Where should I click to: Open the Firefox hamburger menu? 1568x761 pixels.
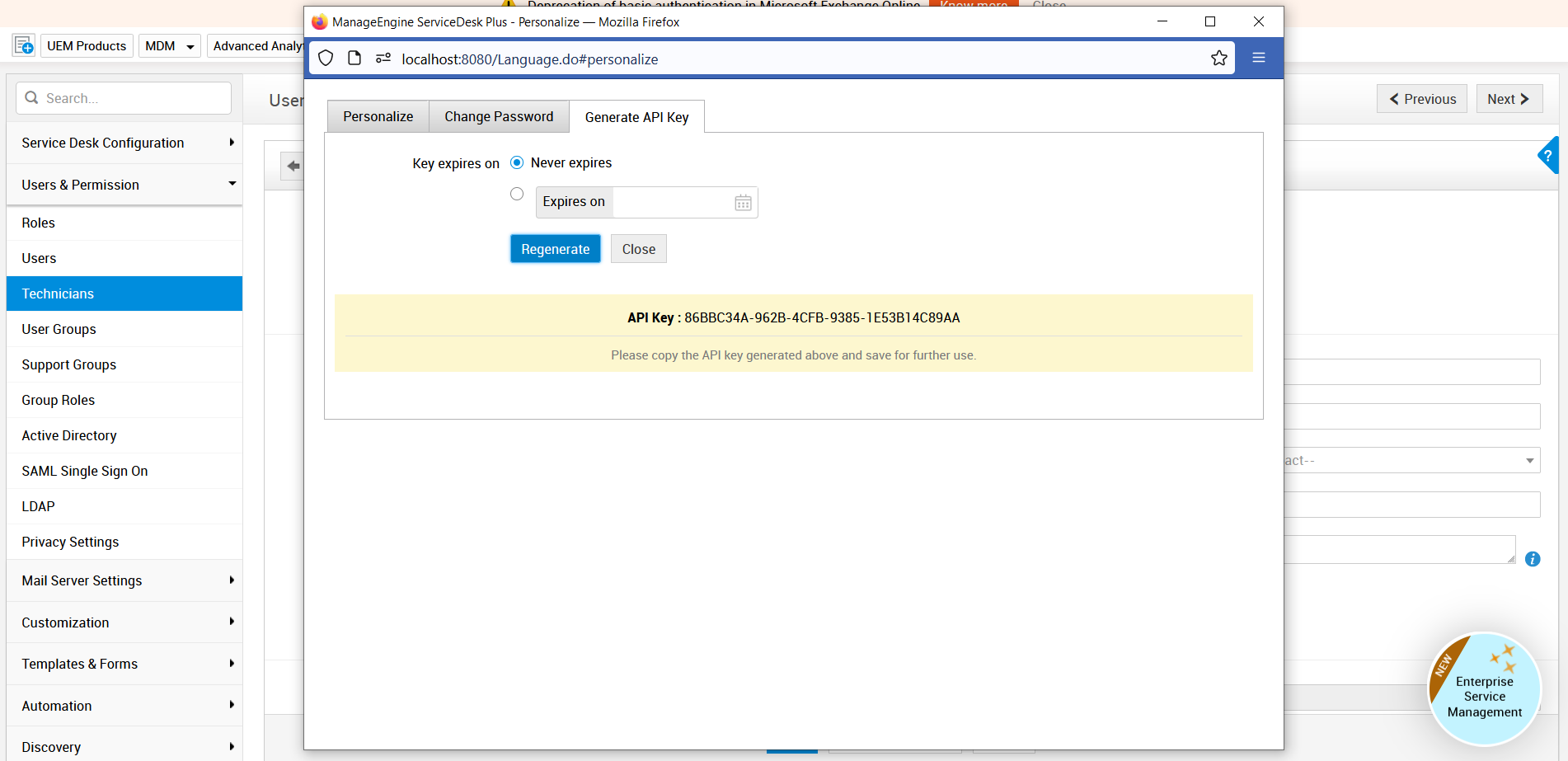(1259, 58)
